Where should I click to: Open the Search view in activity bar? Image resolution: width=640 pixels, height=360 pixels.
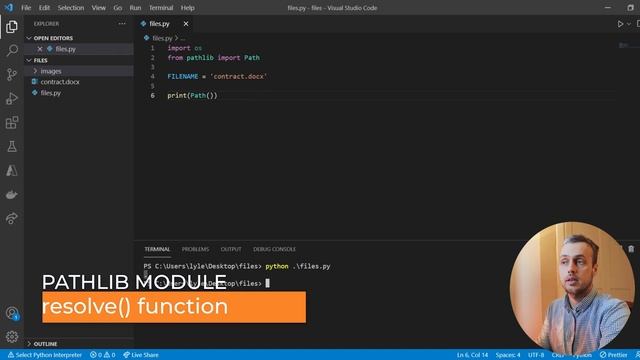point(12,51)
